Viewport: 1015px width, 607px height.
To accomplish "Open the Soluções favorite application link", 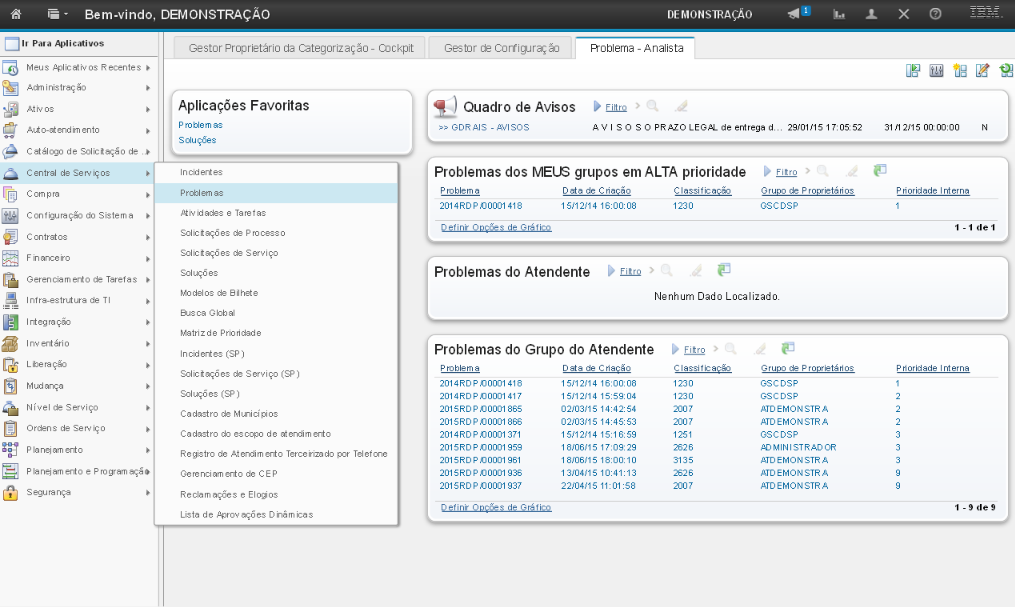I will tap(197, 140).
